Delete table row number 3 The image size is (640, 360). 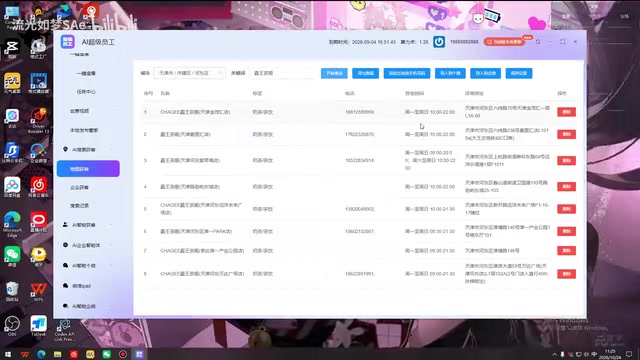pos(567,160)
